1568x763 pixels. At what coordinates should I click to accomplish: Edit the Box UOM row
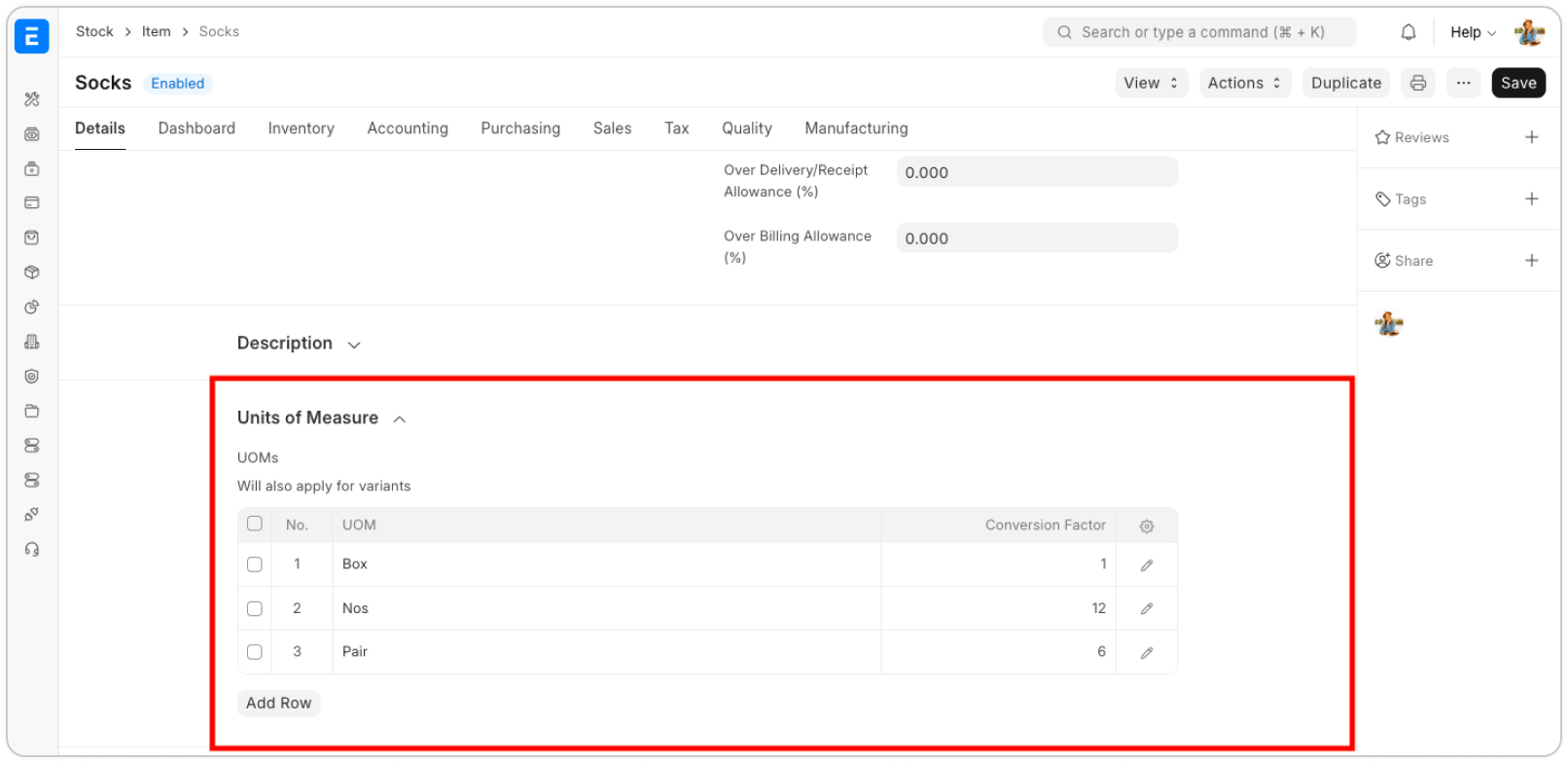(x=1147, y=565)
